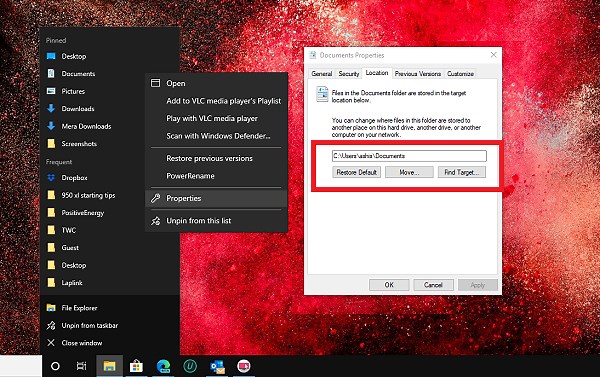This screenshot has width=600, height=377.
Task: Click the Move... button
Action: click(409, 172)
